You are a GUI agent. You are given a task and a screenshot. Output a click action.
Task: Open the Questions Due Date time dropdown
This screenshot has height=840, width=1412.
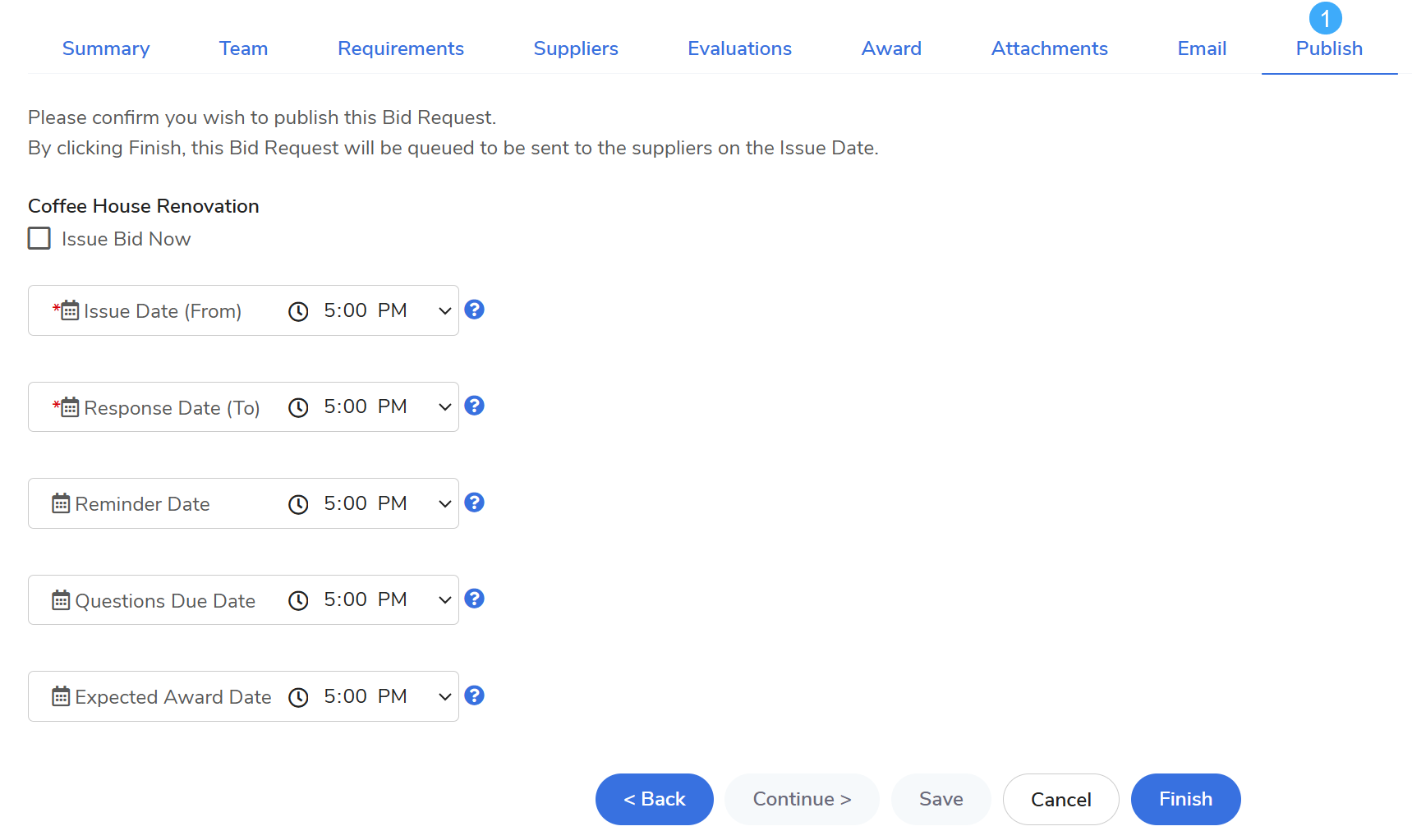(x=444, y=600)
